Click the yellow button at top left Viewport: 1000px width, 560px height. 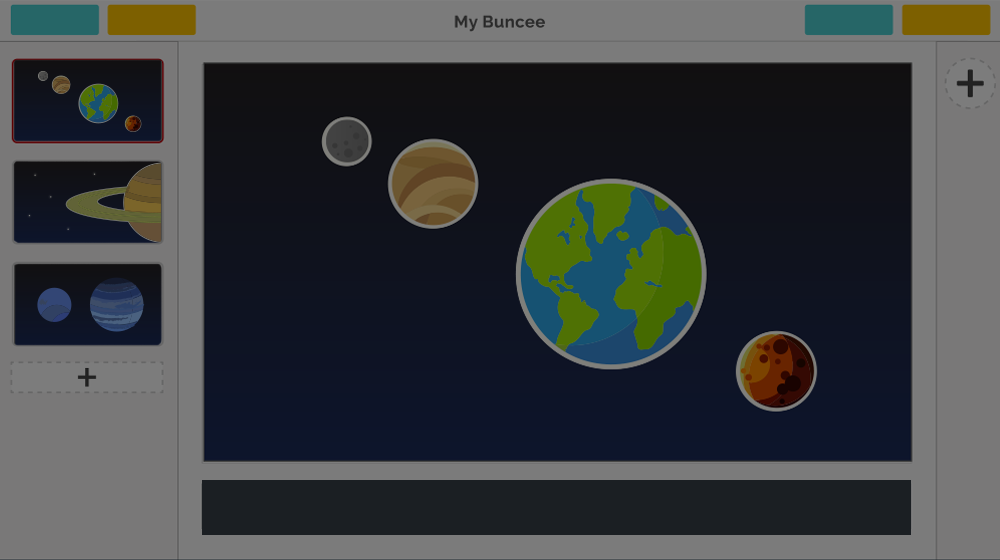tap(152, 20)
